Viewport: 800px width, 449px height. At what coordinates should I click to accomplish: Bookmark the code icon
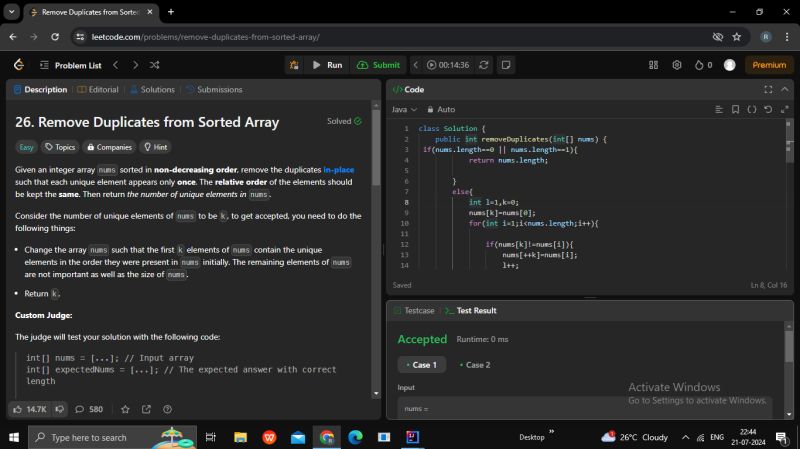point(735,109)
